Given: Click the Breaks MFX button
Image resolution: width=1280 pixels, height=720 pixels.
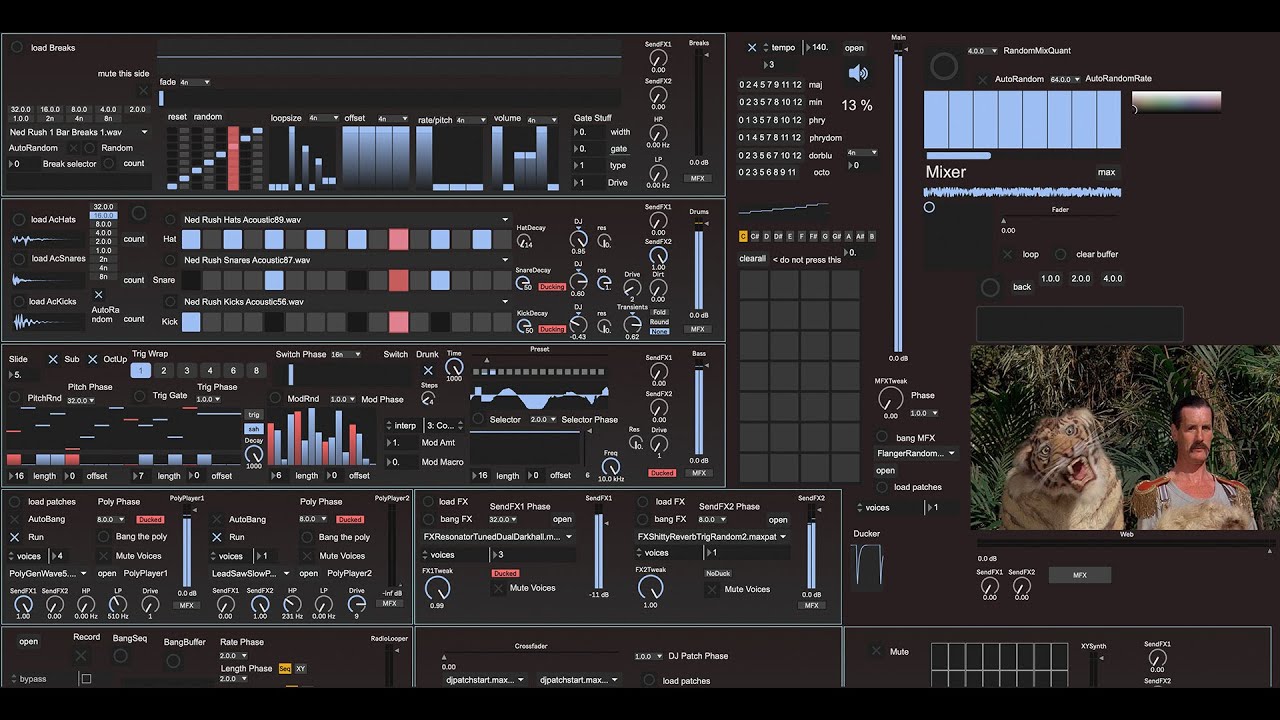Looking at the screenshot, I should pos(698,178).
